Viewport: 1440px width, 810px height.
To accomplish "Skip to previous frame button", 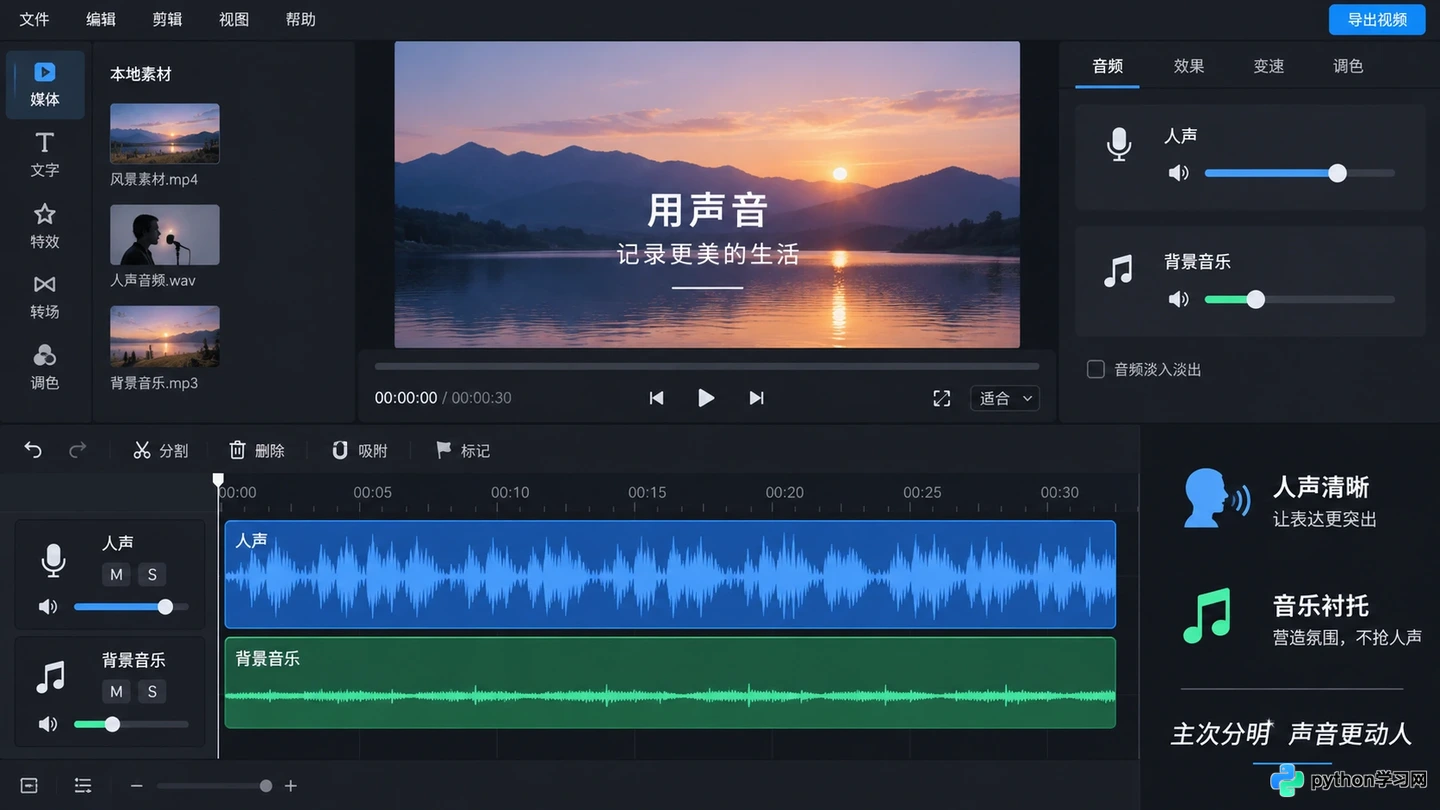I will tap(656, 398).
